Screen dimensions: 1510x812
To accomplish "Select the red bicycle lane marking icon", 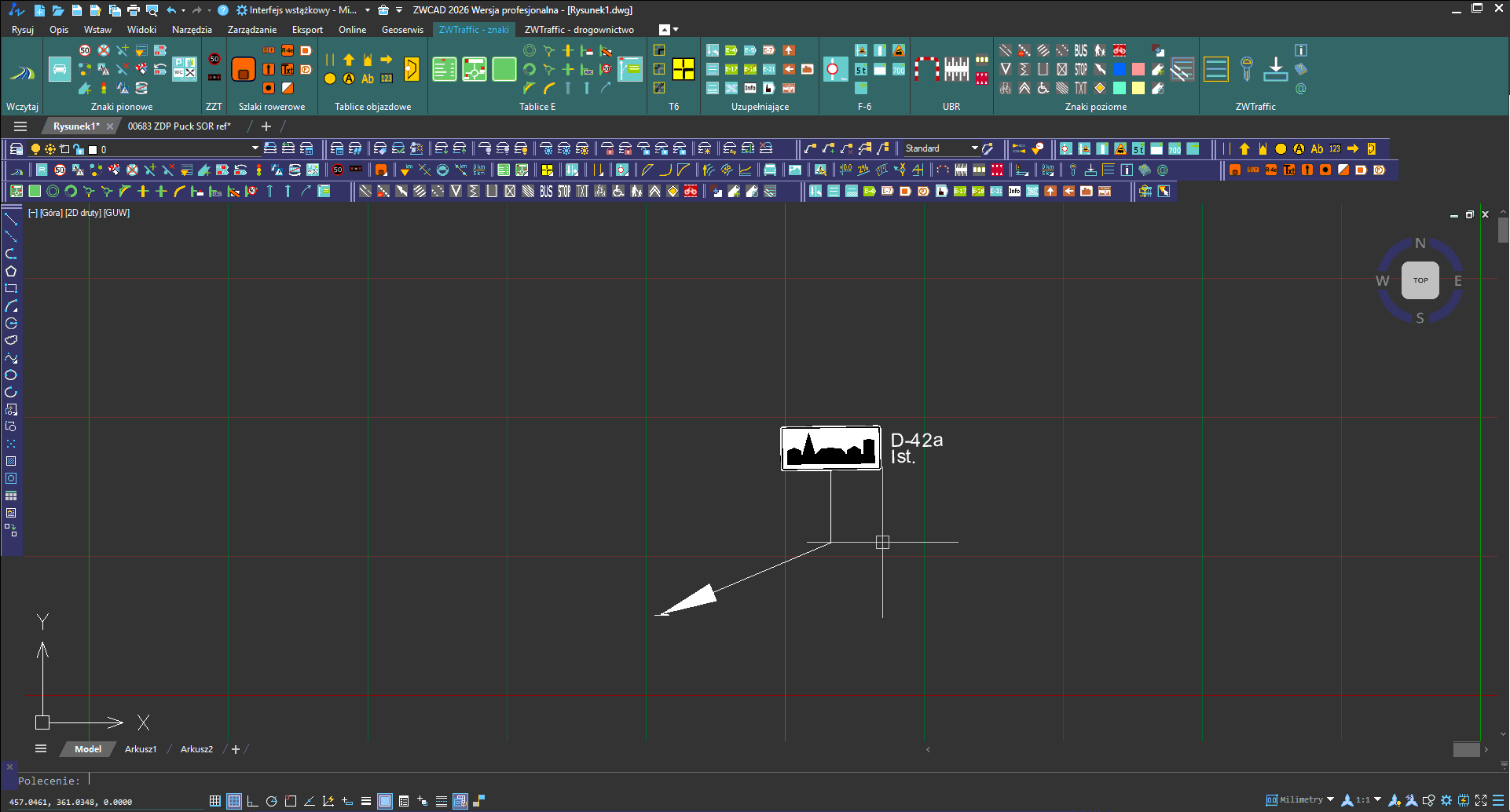I will [1120, 50].
